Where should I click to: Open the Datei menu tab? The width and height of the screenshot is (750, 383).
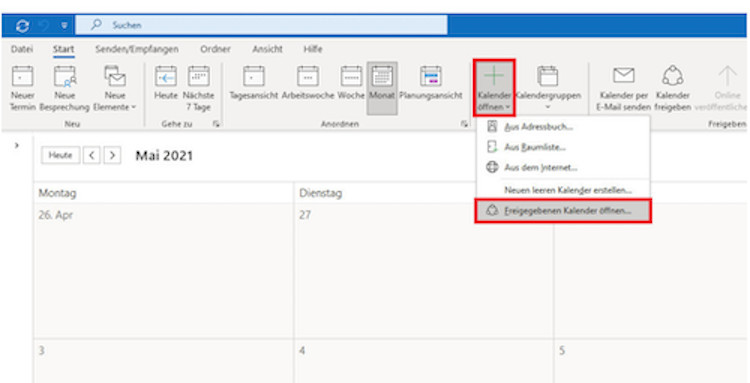(22, 49)
